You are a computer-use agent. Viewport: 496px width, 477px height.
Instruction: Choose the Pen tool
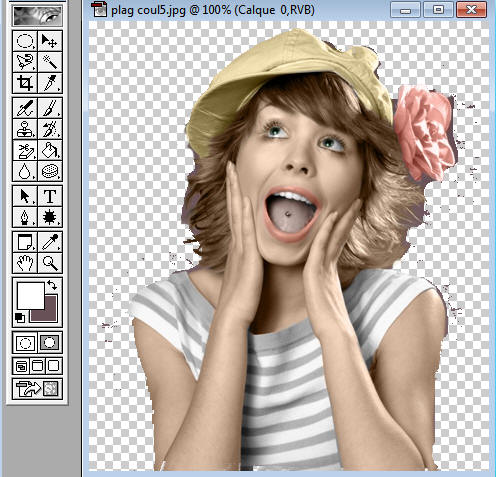click(x=25, y=217)
